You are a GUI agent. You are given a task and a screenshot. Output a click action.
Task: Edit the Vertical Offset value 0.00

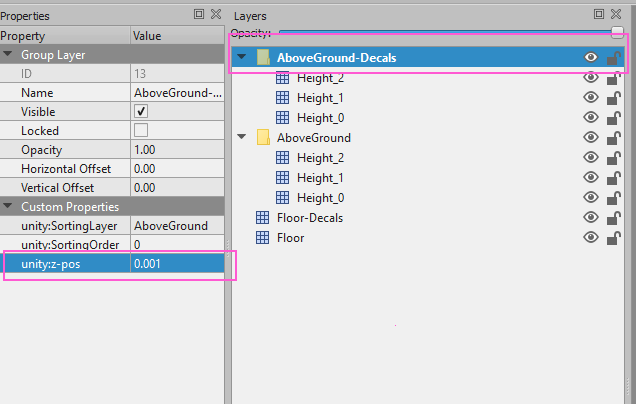178,188
